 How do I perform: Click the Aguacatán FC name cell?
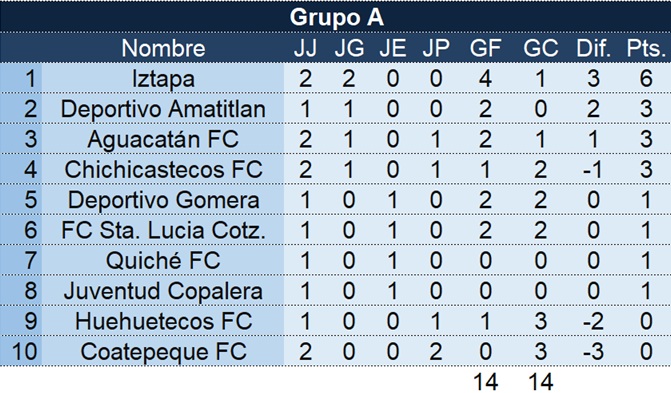(163, 139)
